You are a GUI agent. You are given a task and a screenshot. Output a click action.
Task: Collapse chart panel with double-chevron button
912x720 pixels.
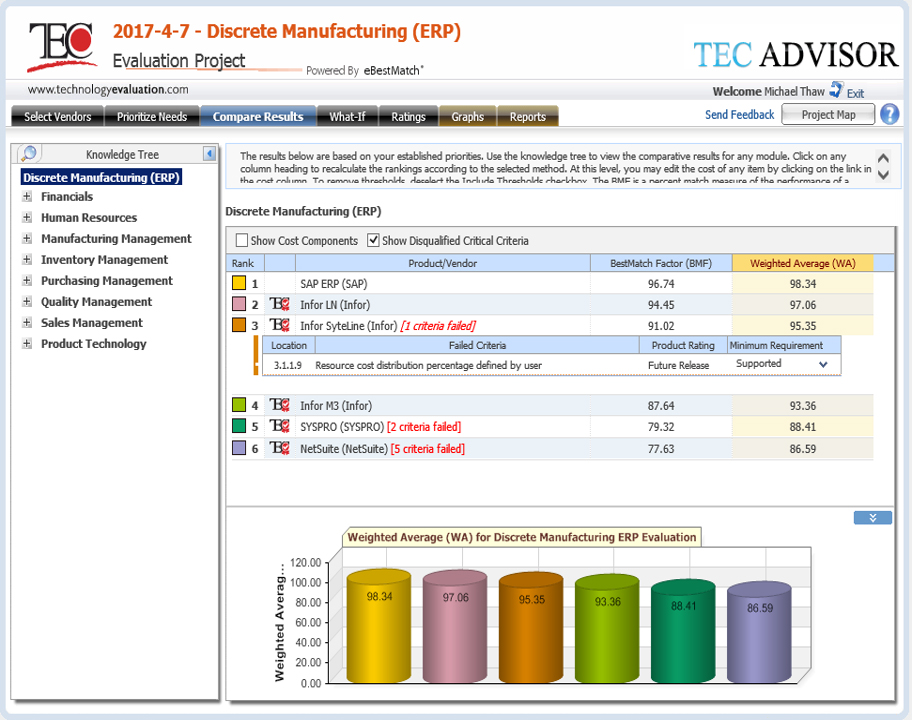point(872,518)
